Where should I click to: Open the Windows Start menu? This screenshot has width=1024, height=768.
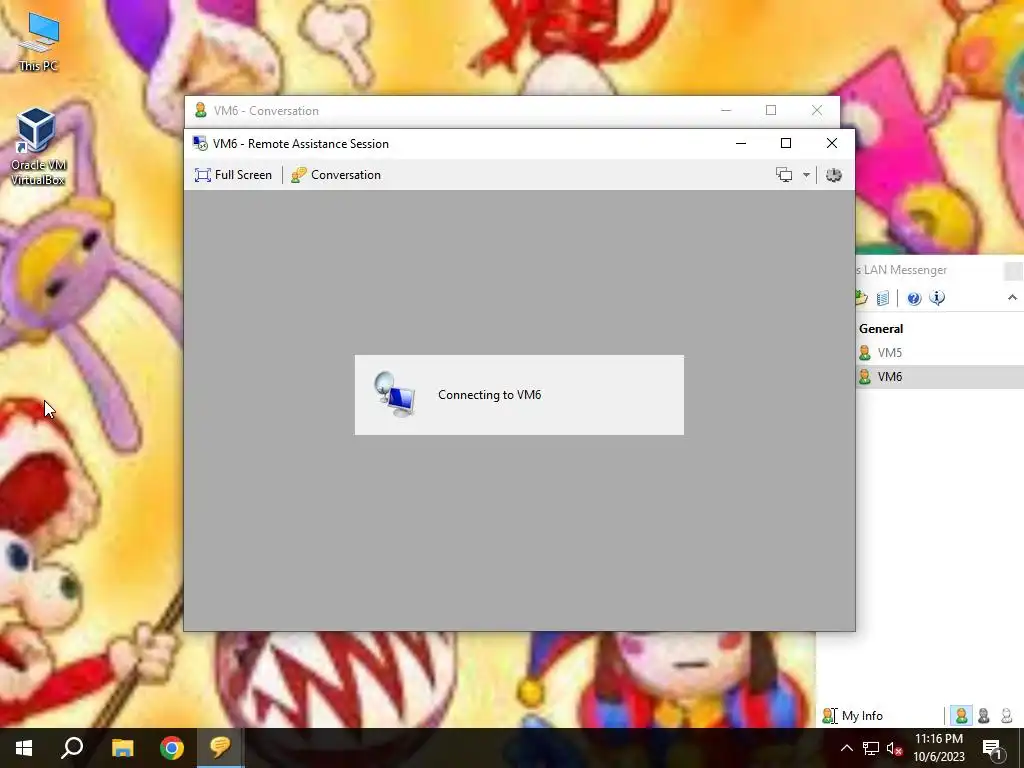coord(24,748)
